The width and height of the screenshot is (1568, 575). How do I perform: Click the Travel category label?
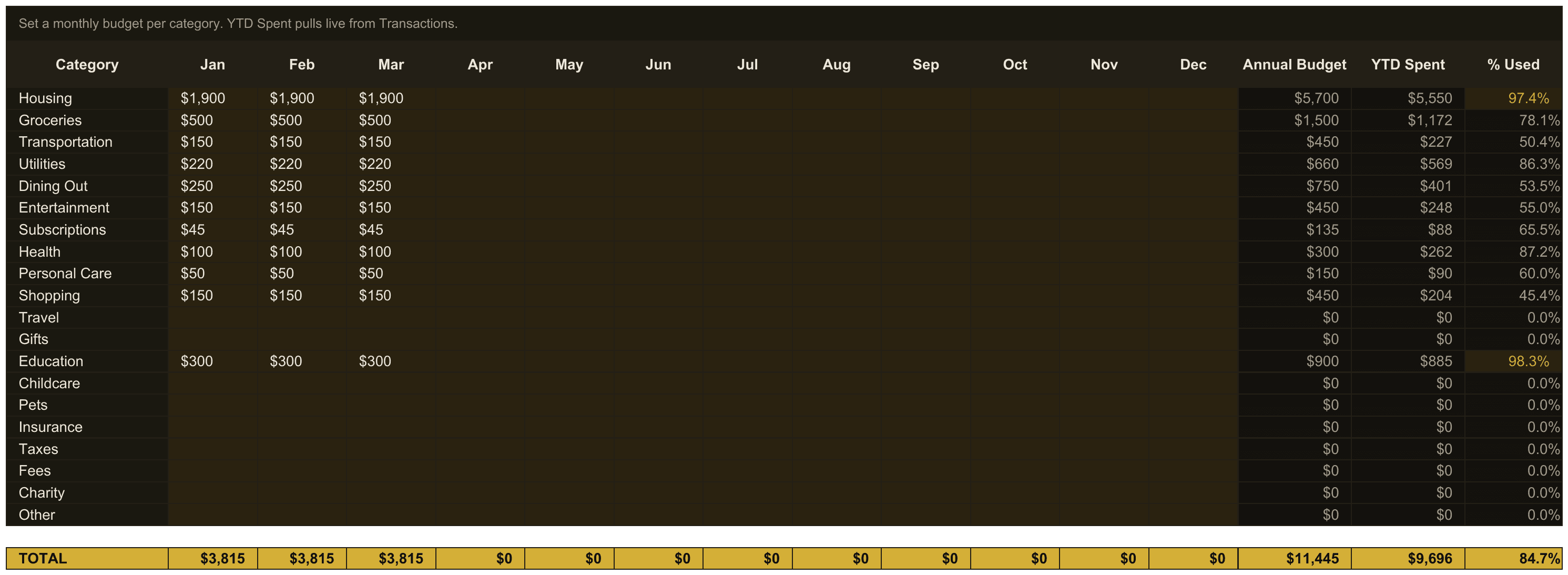39,317
